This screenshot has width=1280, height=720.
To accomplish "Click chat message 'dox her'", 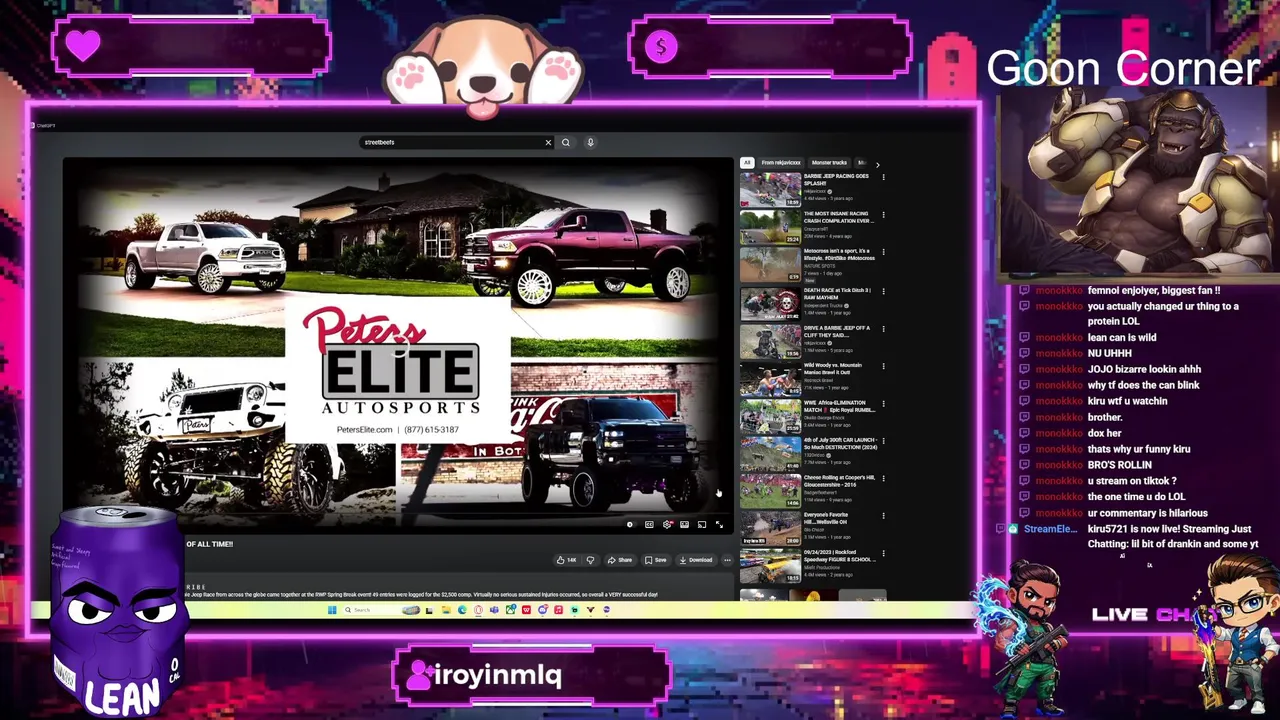I will (1105, 433).
